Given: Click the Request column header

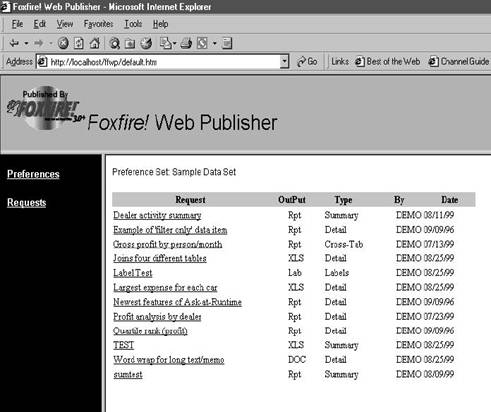Looking at the screenshot, I should 190,200.
